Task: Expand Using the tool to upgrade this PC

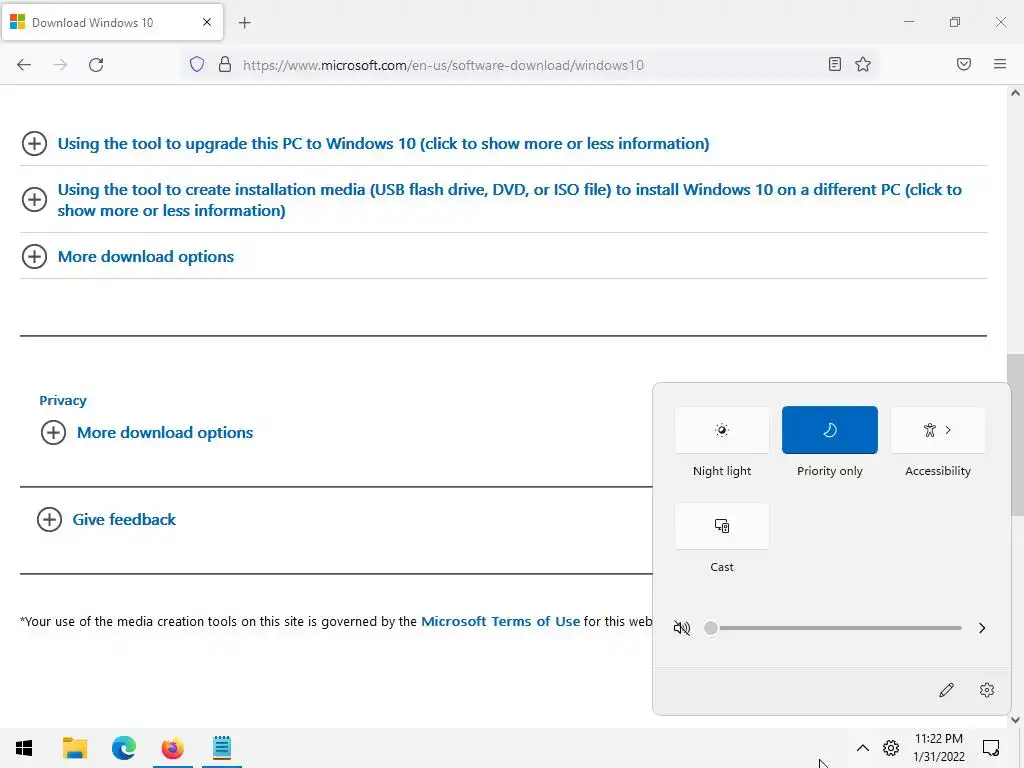Action: 383,144
